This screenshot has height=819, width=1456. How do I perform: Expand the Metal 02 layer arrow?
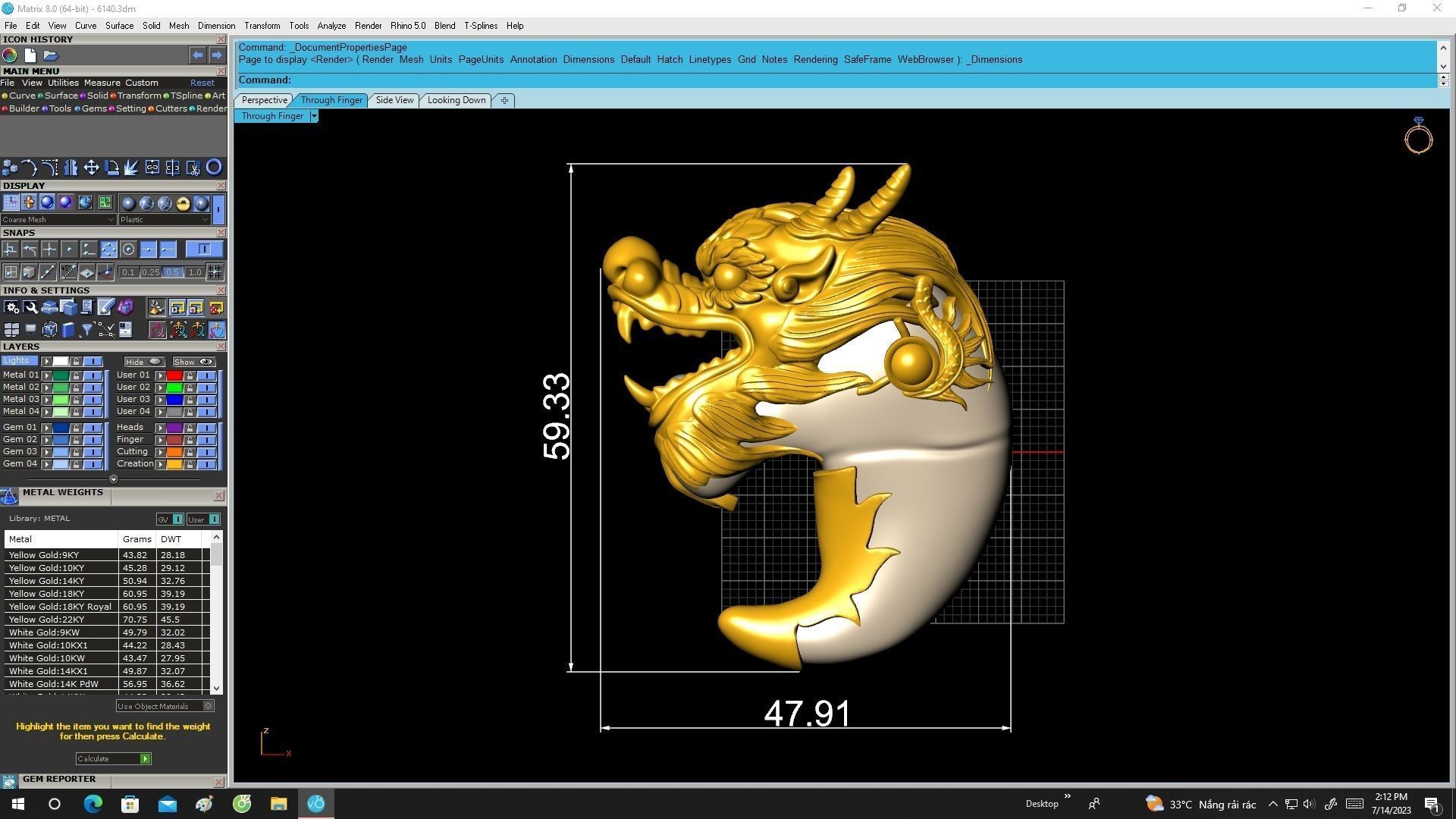46,388
